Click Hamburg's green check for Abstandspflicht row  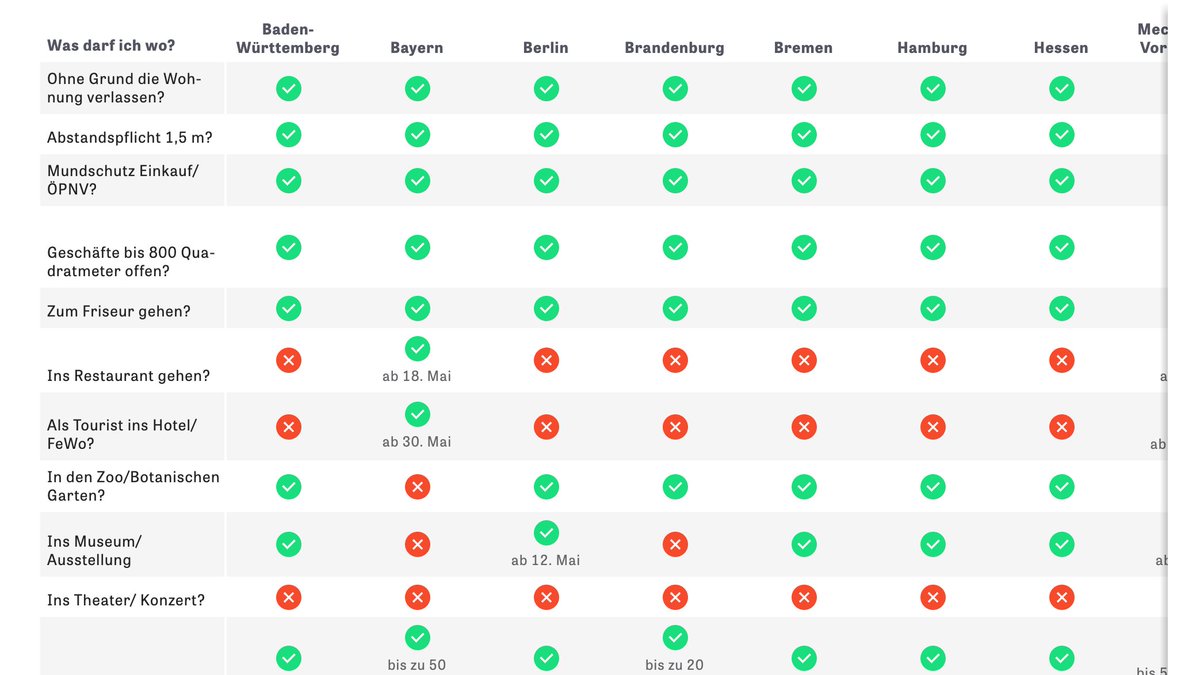click(x=933, y=134)
